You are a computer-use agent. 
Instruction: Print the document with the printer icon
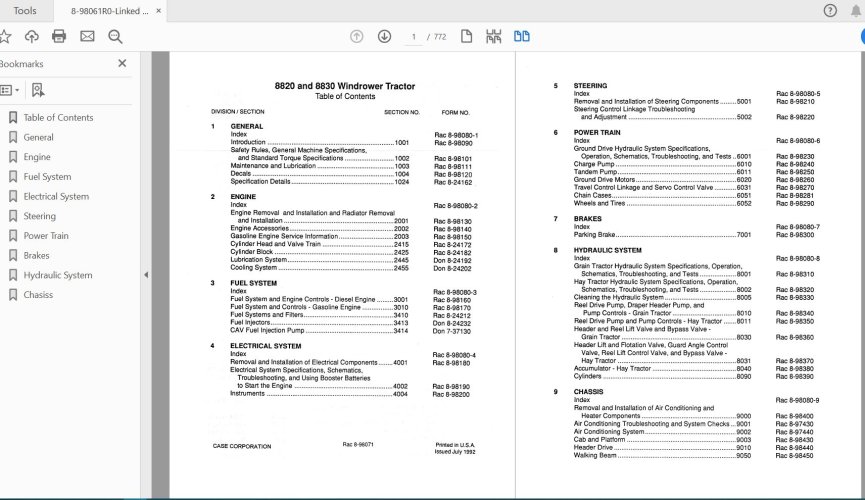pyautogui.click(x=59, y=36)
